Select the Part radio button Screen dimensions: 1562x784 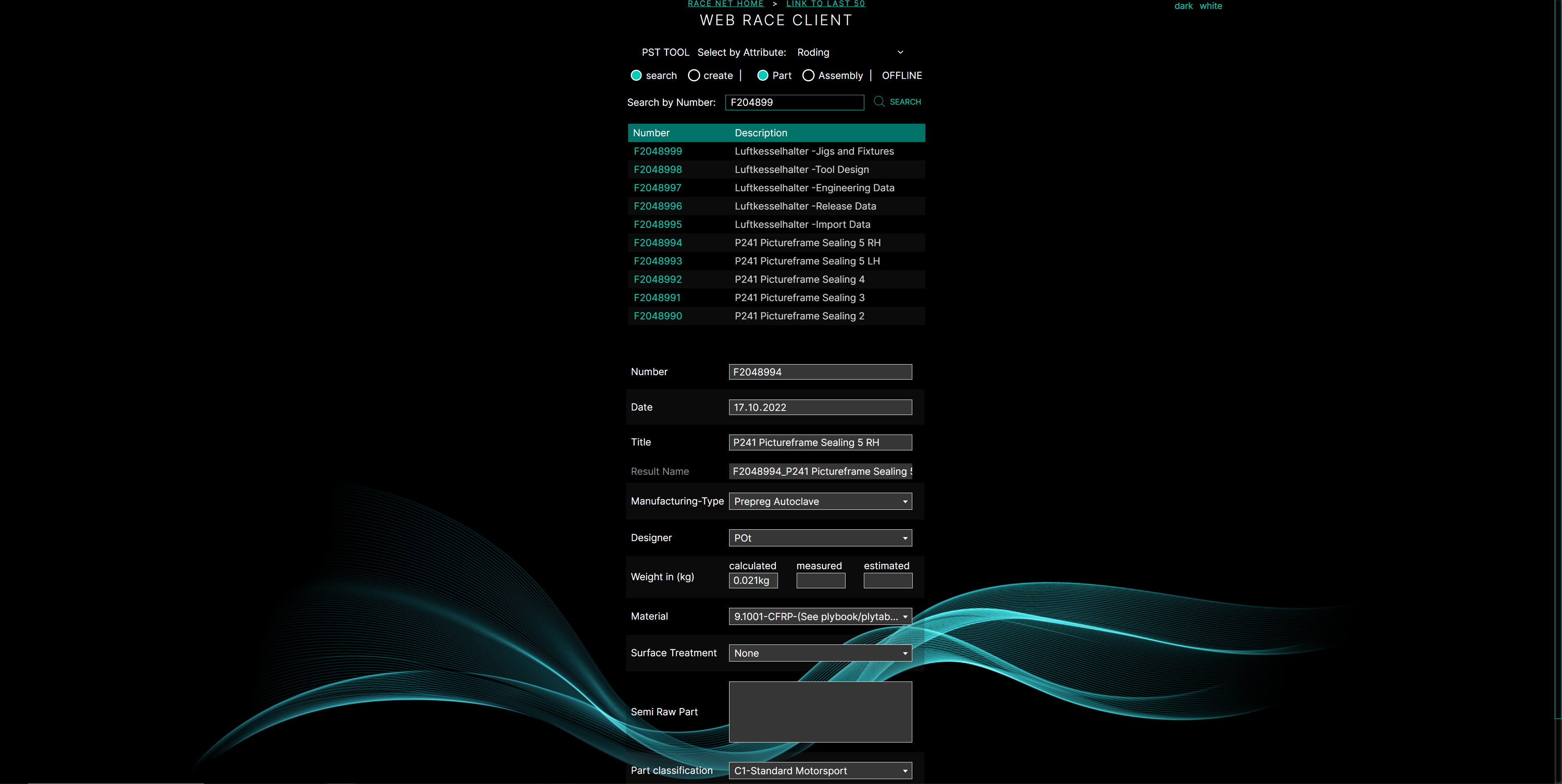click(763, 75)
